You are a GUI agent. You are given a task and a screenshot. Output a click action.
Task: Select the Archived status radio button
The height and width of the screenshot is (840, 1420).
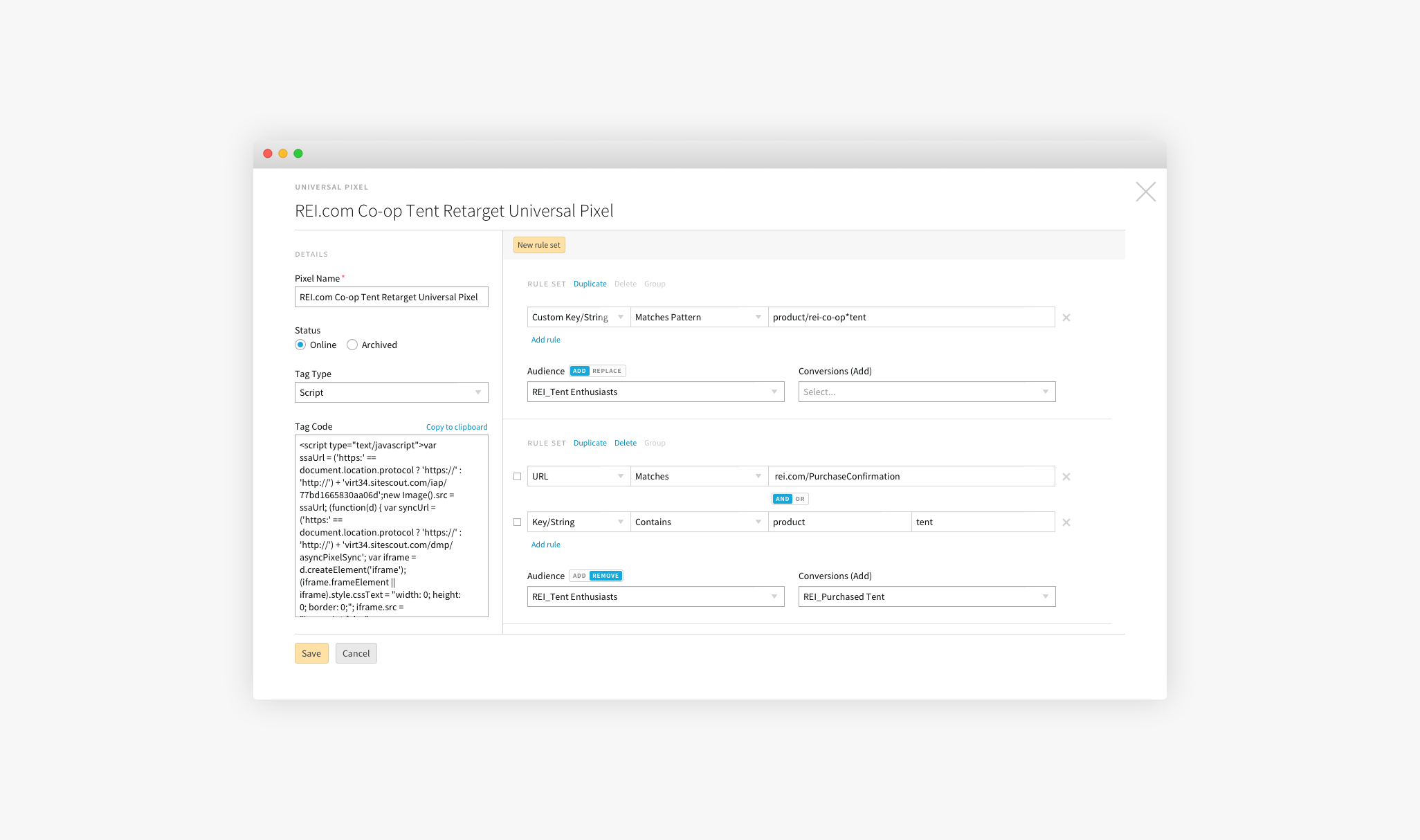pyautogui.click(x=352, y=345)
